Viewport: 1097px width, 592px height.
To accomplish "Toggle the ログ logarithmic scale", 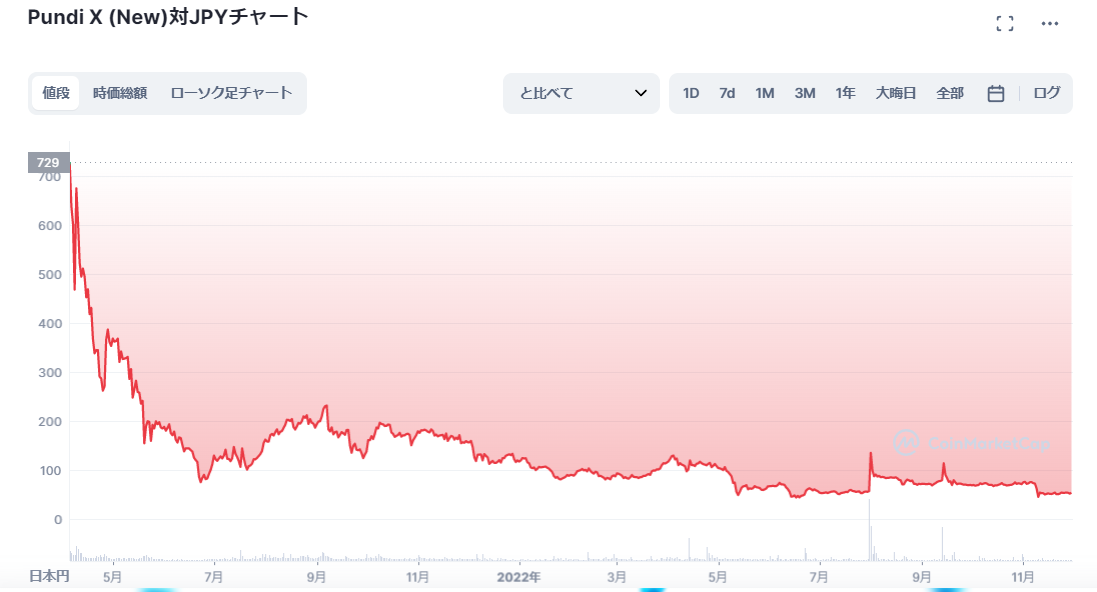I will [1047, 93].
